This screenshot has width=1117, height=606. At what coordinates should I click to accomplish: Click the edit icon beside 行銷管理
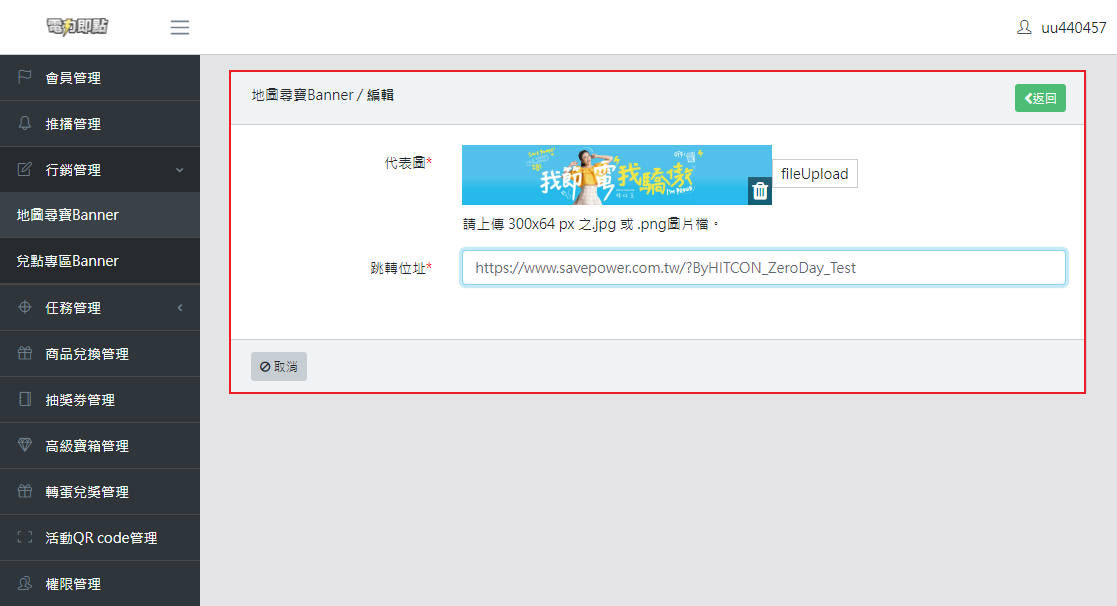[x=25, y=169]
